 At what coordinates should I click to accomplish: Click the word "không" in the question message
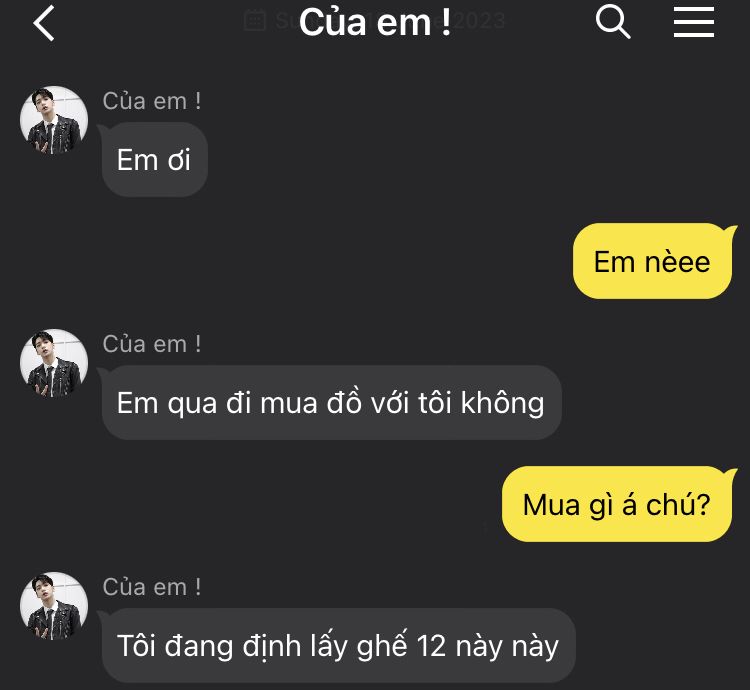coord(502,403)
